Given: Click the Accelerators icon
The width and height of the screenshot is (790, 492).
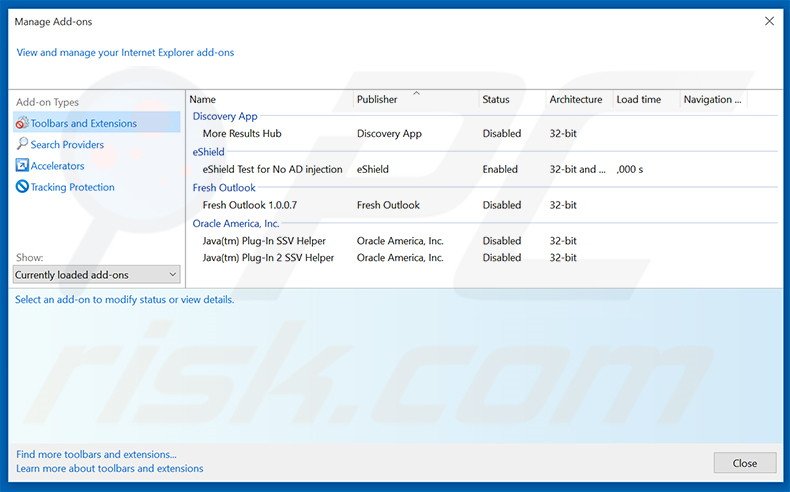Looking at the screenshot, I should pyautogui.click(x=22, y=165).
